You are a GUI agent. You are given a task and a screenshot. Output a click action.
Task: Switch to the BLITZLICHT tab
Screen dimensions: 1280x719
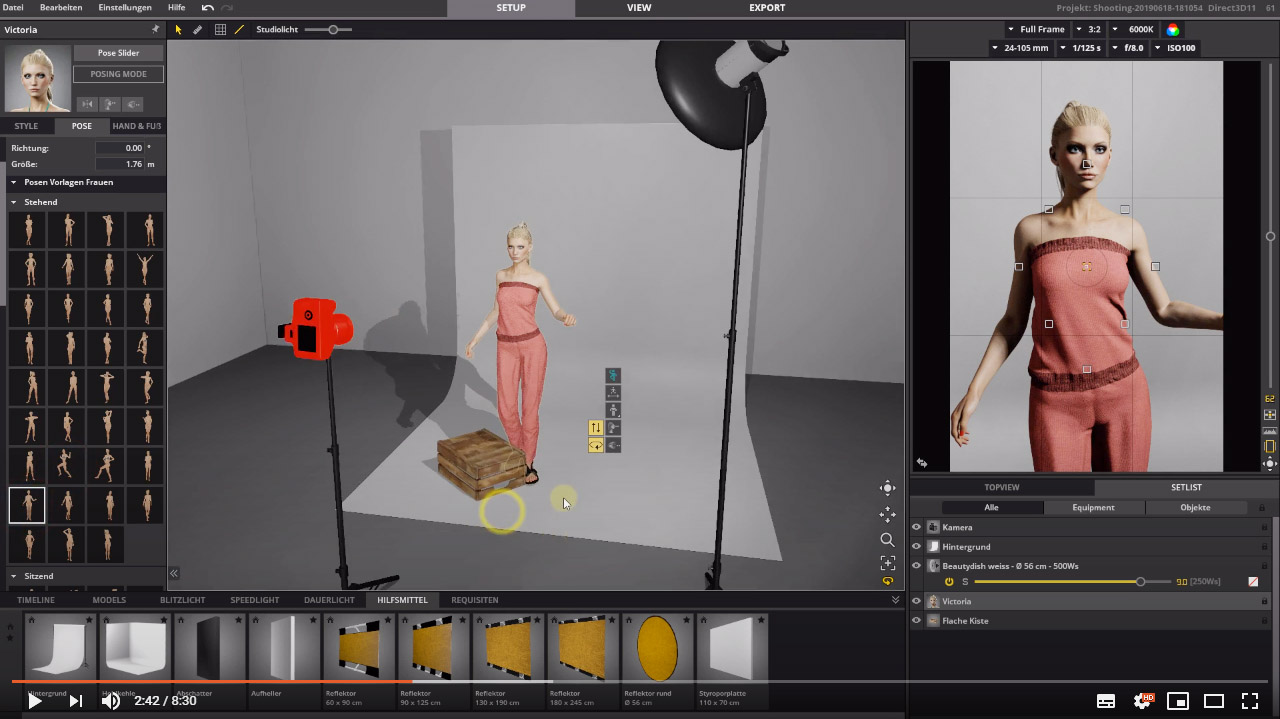point(183,600)
